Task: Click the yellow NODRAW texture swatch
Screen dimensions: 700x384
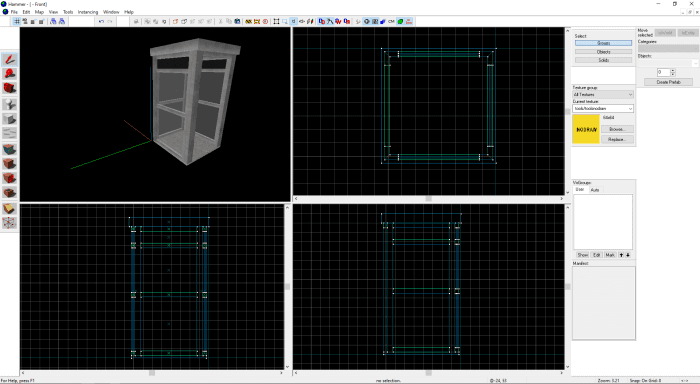Action: tap(586, 129)
